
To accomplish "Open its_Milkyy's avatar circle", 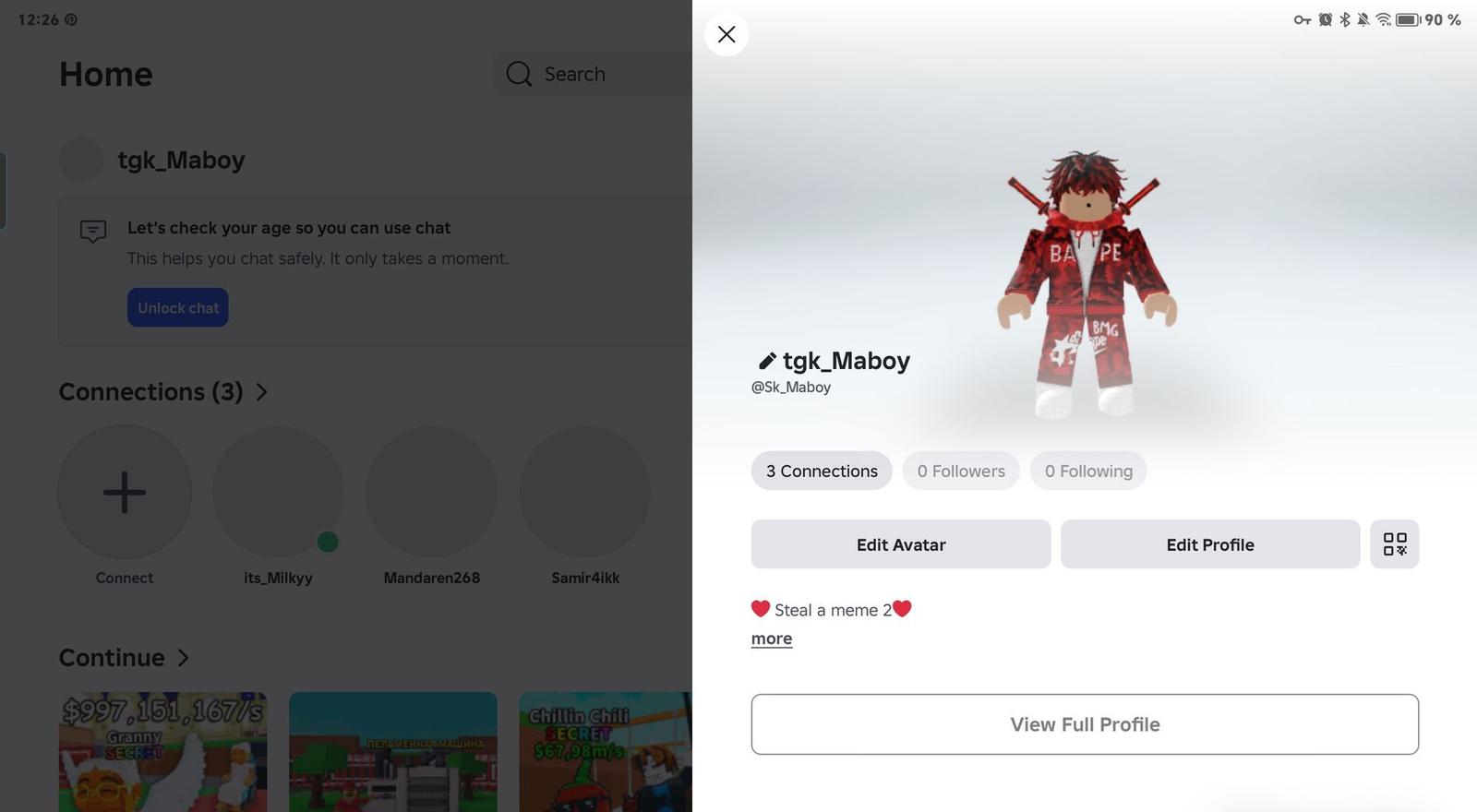I will (x=278, y=492).
